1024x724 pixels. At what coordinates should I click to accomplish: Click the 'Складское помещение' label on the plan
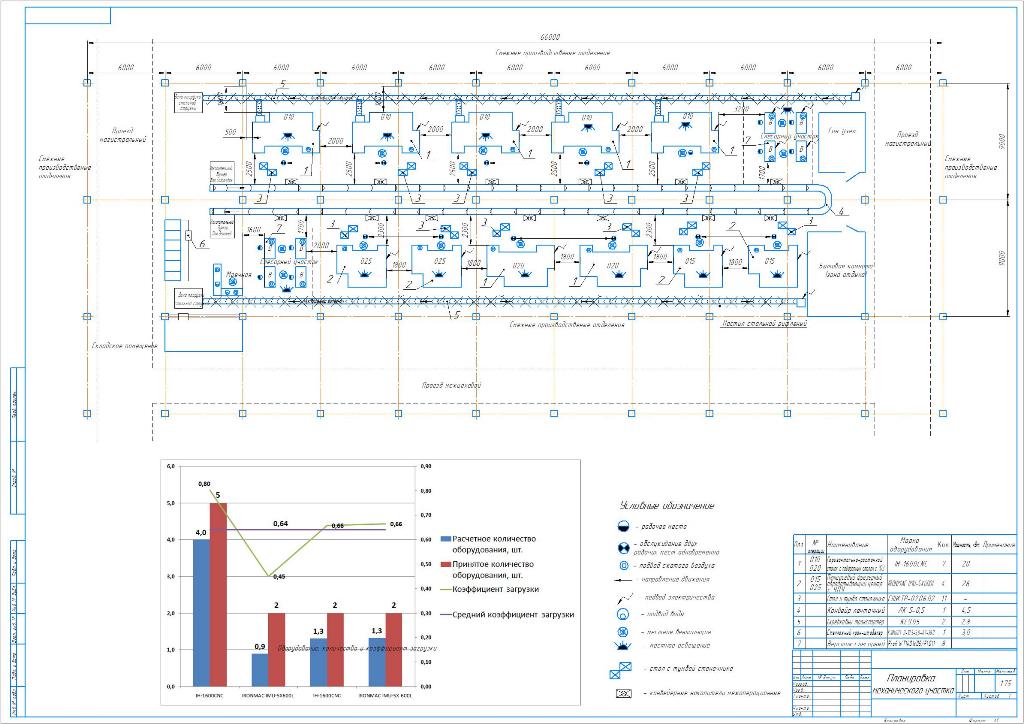[125, 346]
